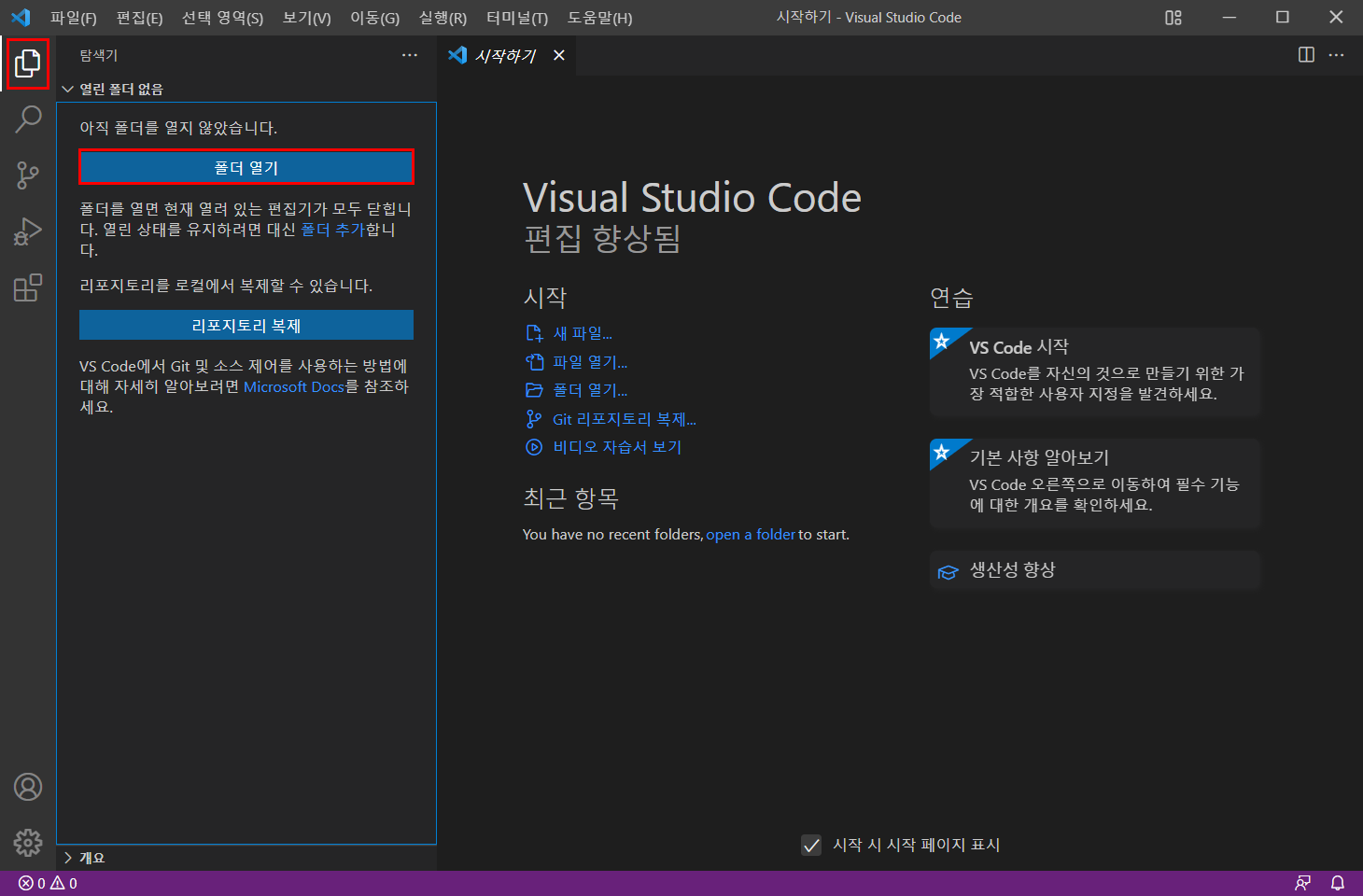Open the Manage gear icon
This screenshot has width=1363, height=896.
(x=28, y=843)
